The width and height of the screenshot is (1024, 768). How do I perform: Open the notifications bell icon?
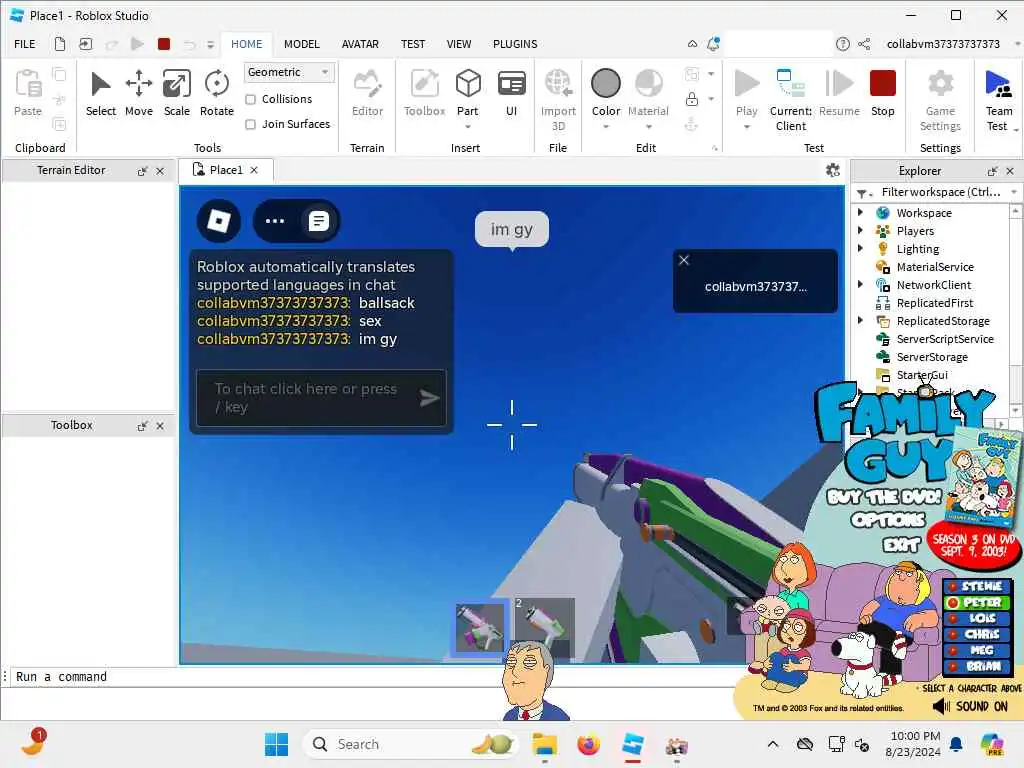click(713, 44)
